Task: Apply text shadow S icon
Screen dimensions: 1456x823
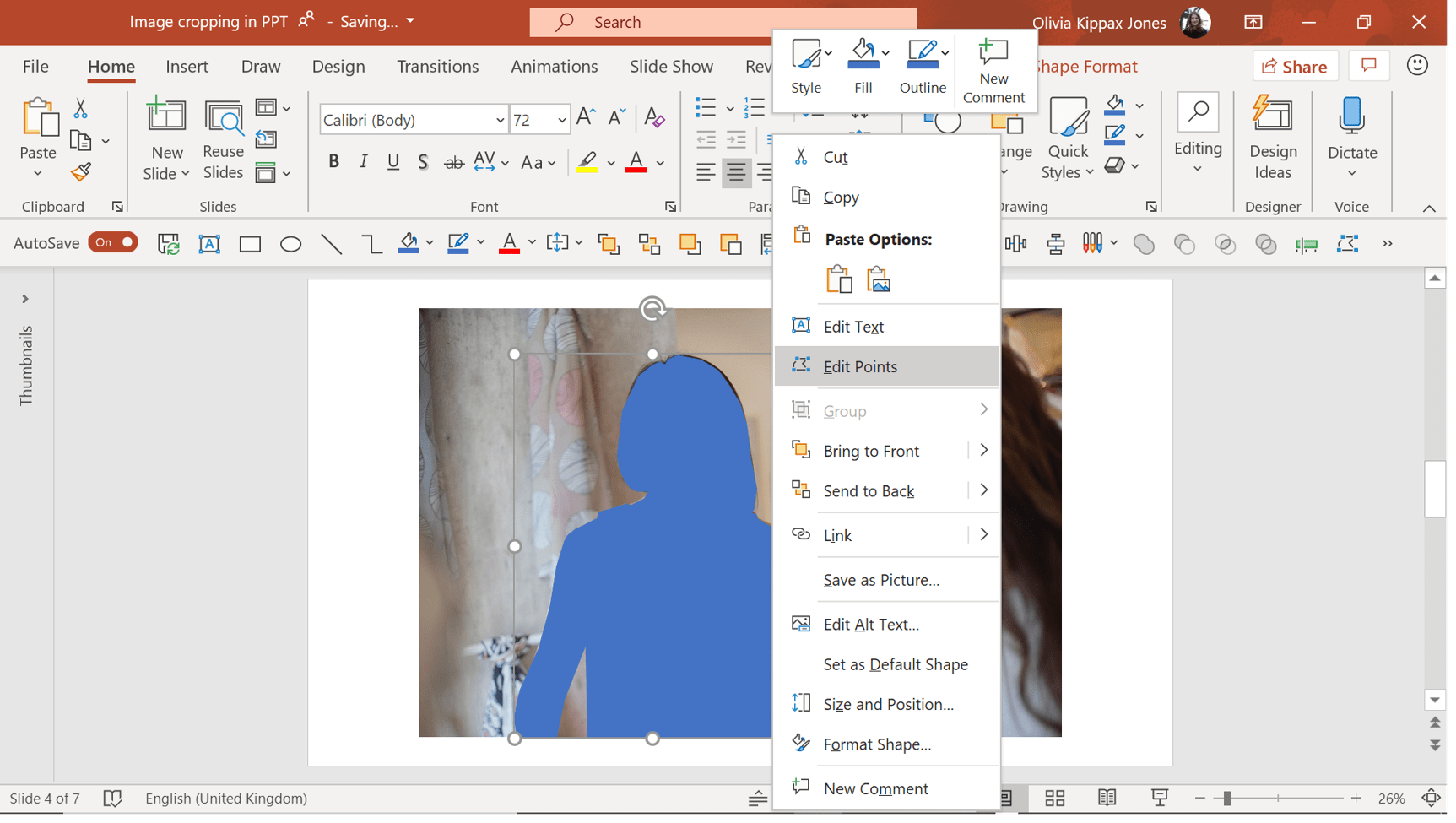Action: pyautogui.click(x=425, y=163)
